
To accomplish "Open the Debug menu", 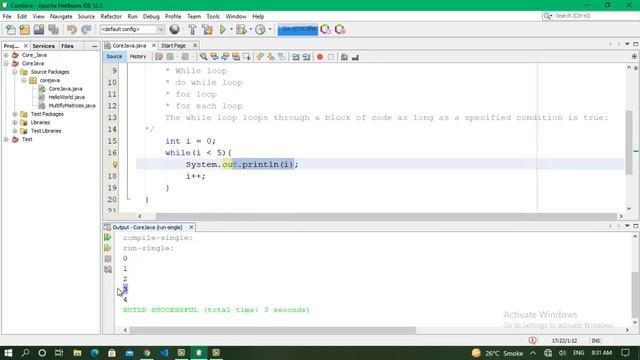I will [x=151, y=17].
